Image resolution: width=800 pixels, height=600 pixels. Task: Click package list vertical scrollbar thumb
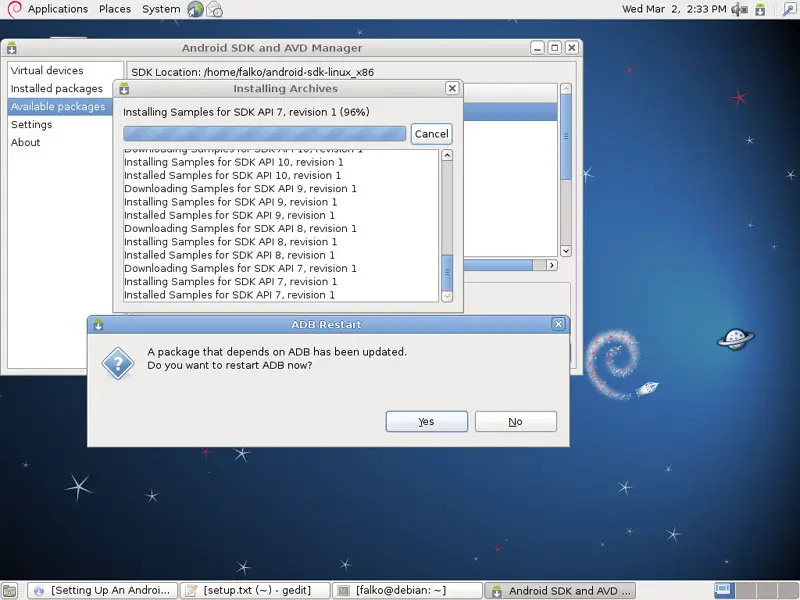coord(565,137)
